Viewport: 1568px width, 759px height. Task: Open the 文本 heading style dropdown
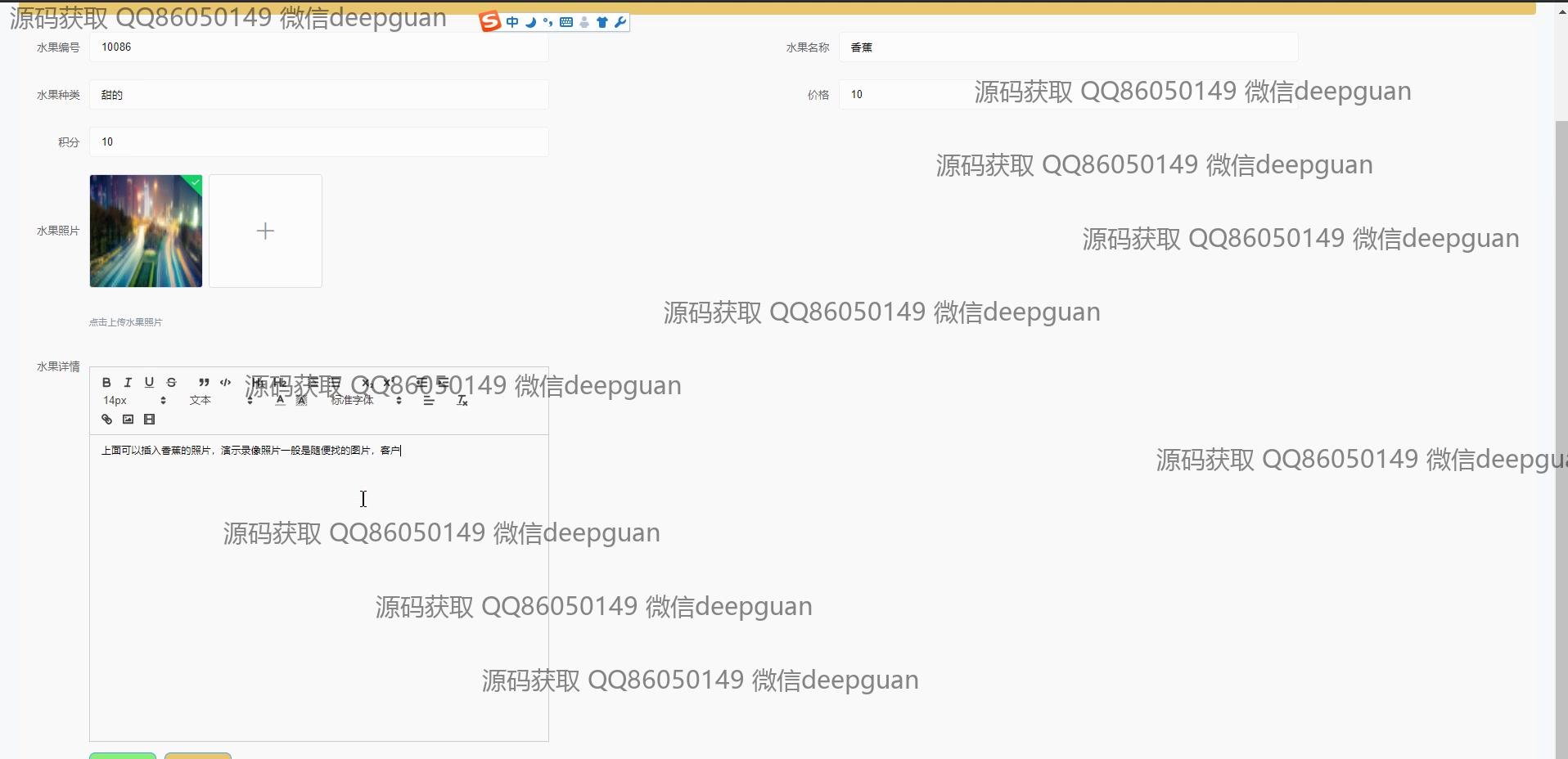[x=221, y=400]
